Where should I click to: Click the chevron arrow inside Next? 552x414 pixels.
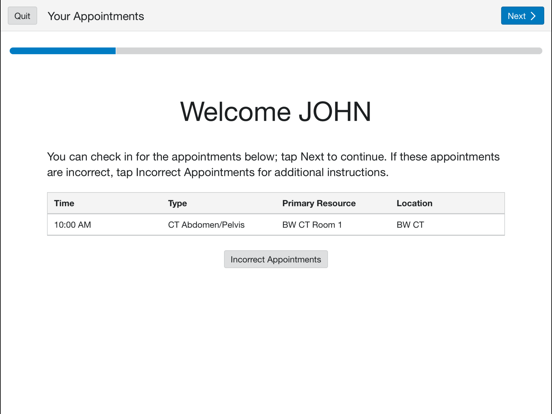pyautogui.click(x=533, y=16)
